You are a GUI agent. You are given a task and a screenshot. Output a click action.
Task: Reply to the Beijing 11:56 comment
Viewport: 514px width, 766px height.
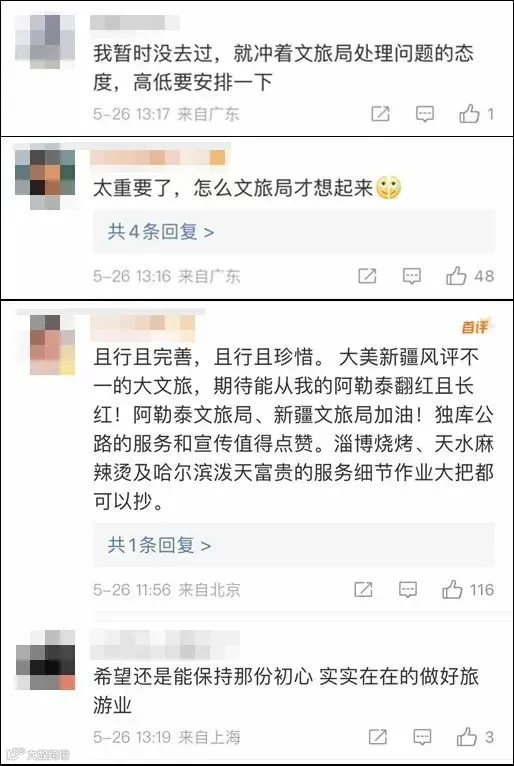point(407,590)
